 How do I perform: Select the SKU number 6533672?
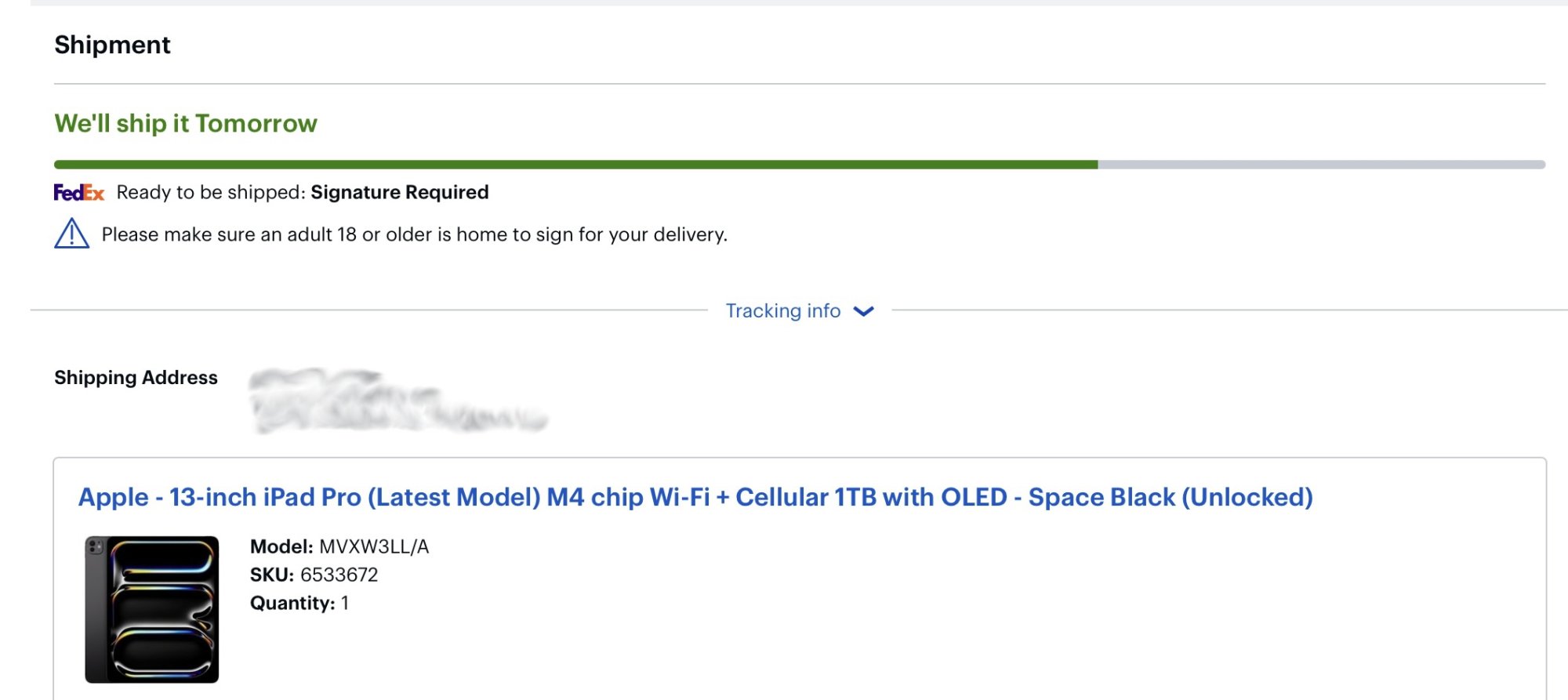point(339,575)
